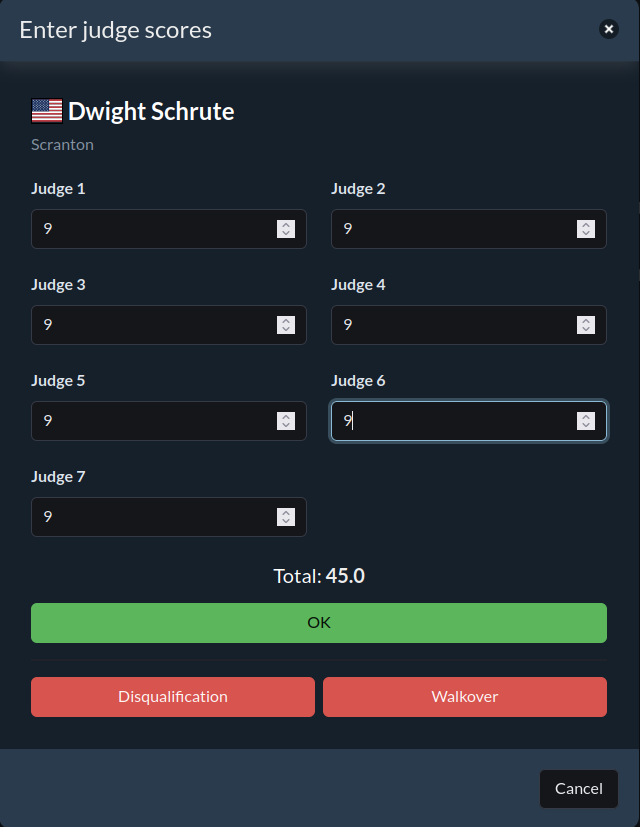Close the judge scores dialog

[608, 29]
